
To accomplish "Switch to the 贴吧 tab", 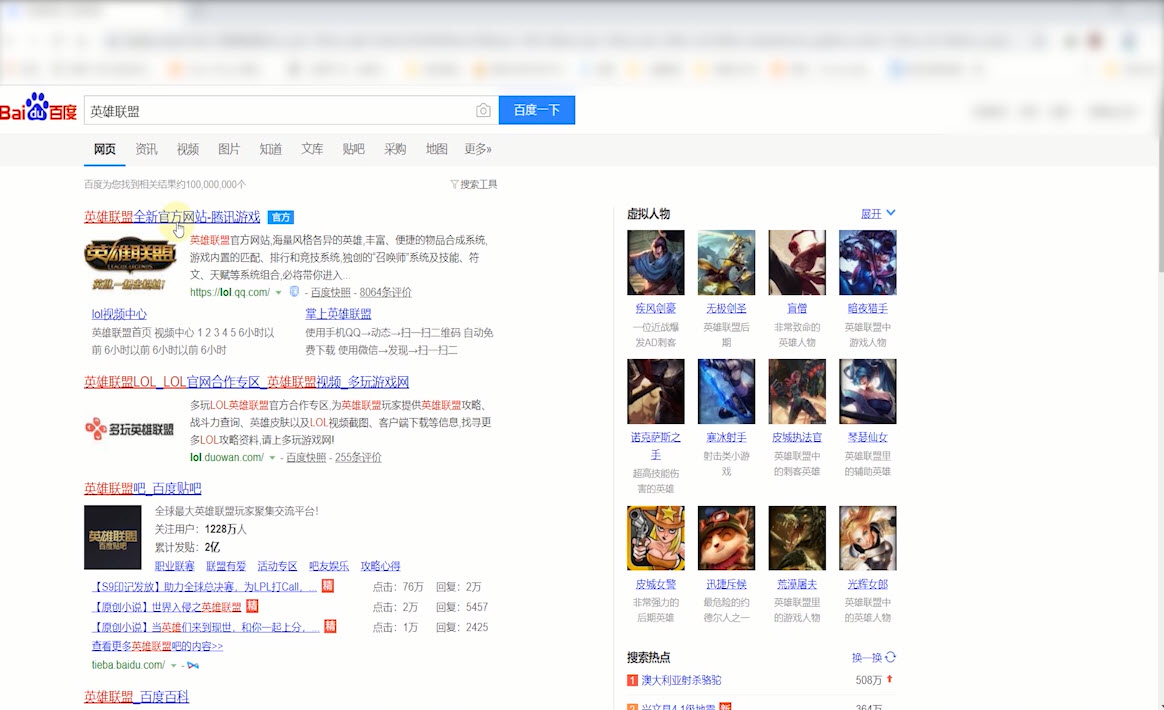I will pyautogui.click(x=353, y=149).
